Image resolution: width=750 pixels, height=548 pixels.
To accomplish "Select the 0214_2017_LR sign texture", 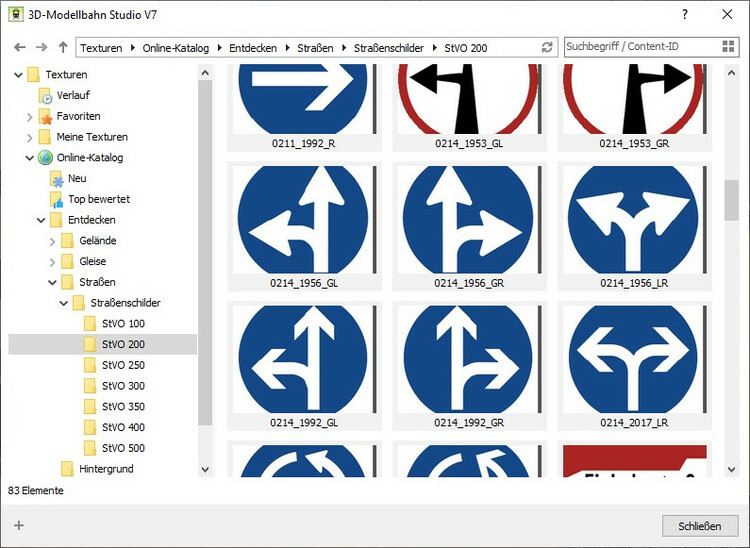I will 634,365.
